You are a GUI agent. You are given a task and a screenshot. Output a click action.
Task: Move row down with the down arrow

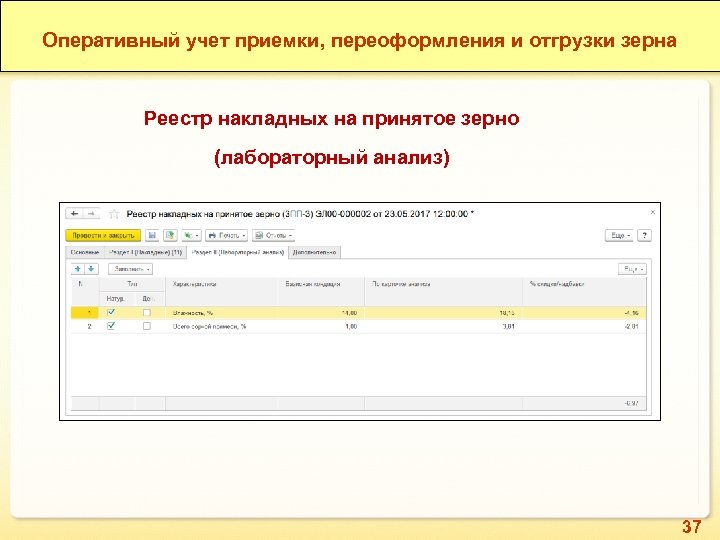(91, 269)
